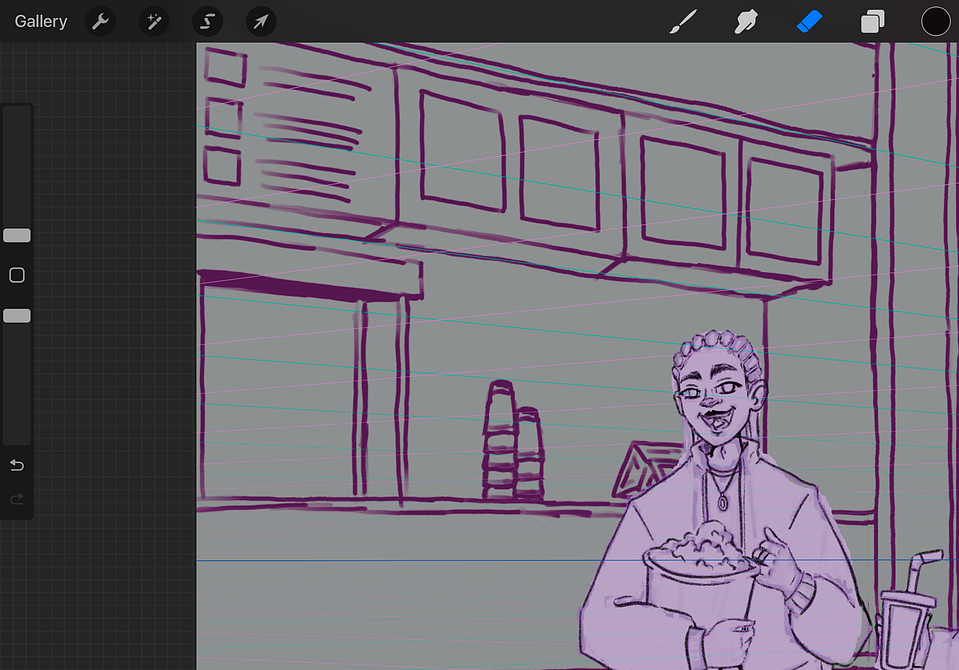Tap the square modify button on sidebar
The image size is (959, 670).
point(17,275)
